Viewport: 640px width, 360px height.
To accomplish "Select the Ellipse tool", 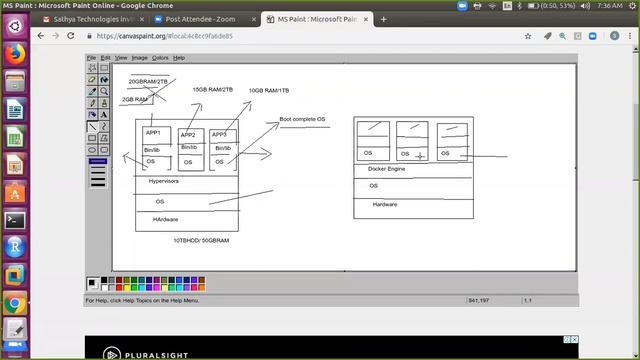I will click(92, 150).
